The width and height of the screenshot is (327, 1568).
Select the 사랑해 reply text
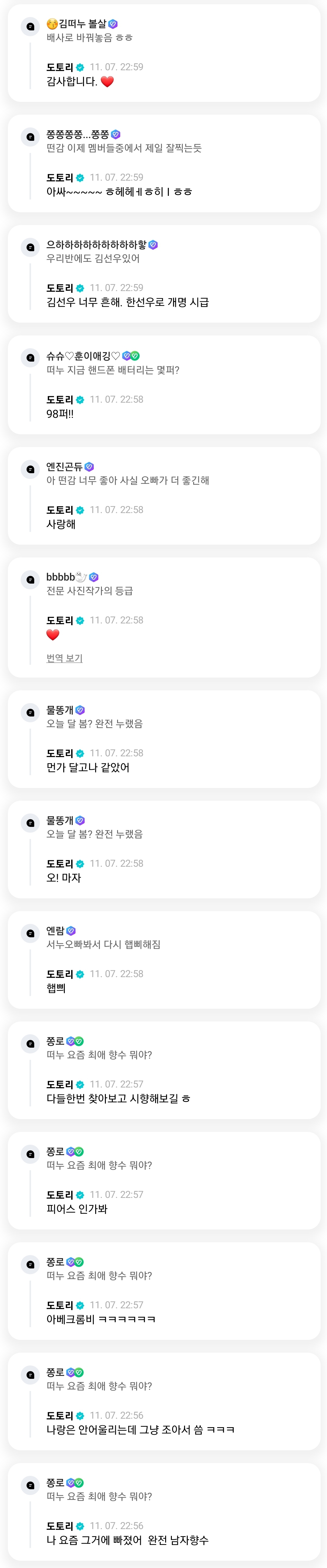(x=61, y=524)
